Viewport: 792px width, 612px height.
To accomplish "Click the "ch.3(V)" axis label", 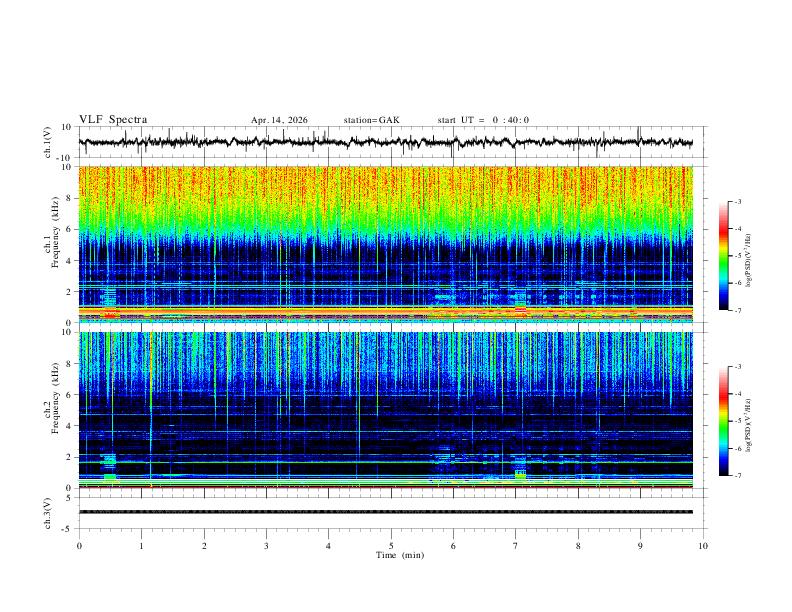I will [48, 514].
